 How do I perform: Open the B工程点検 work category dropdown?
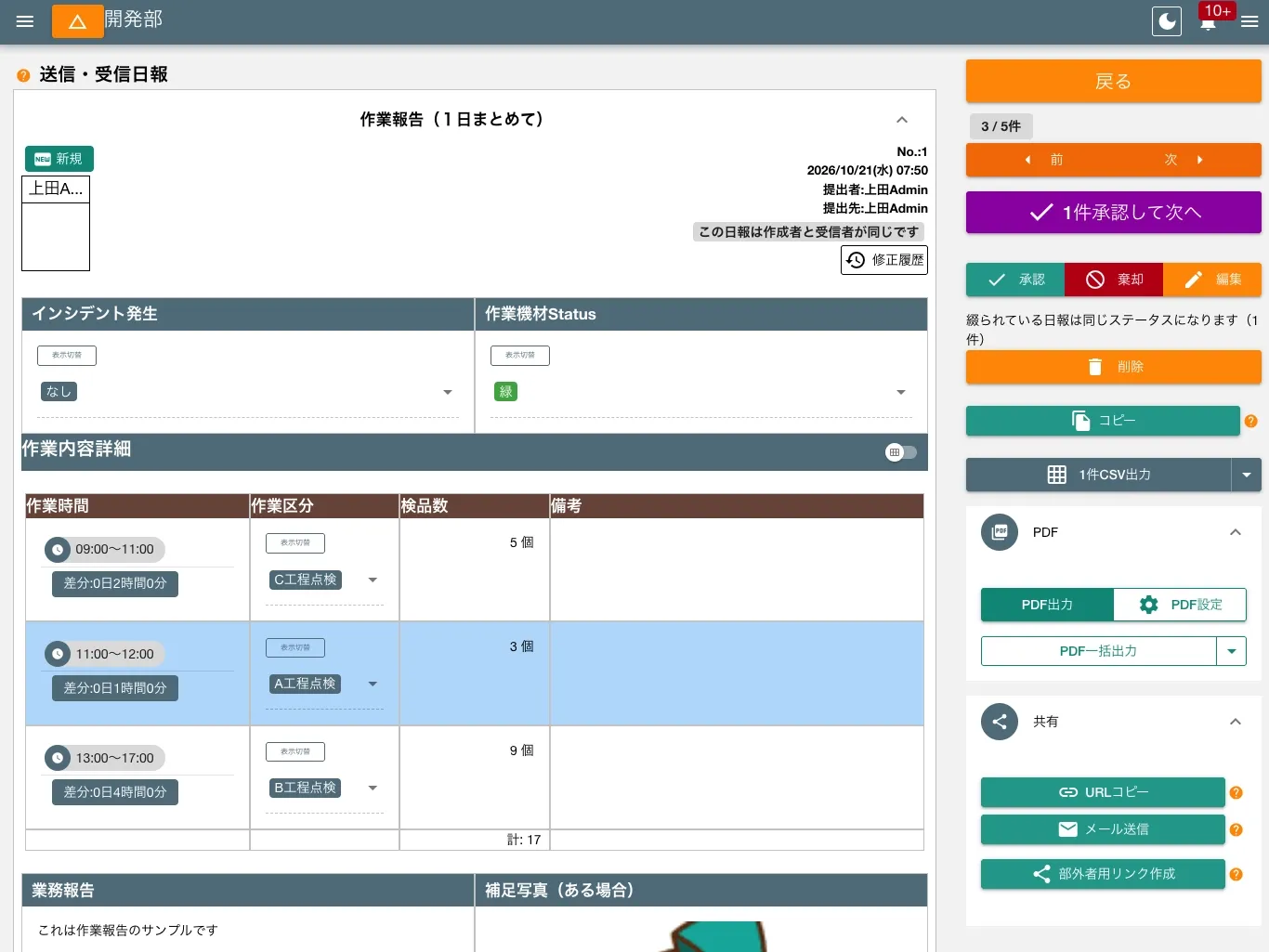(324, 788)
